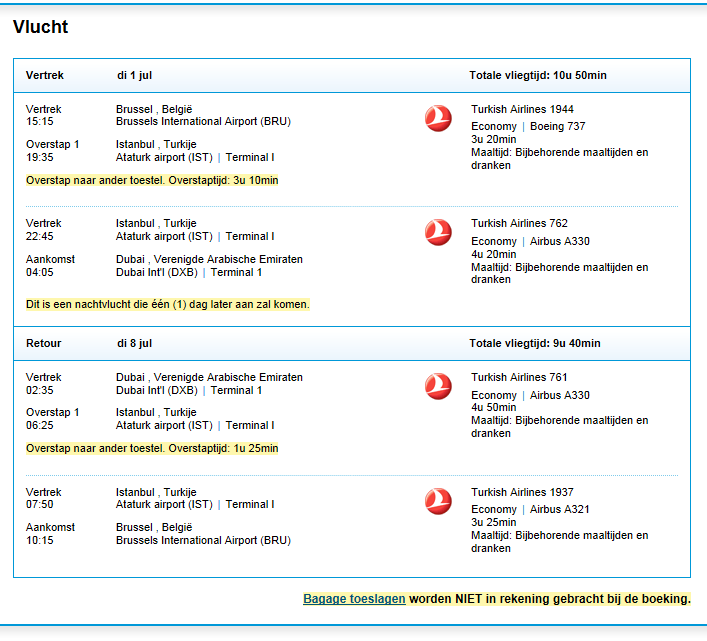Click the '3u 25min' flight duration
The height and width of the screenshot is (641, 707).
pos(493,522)
